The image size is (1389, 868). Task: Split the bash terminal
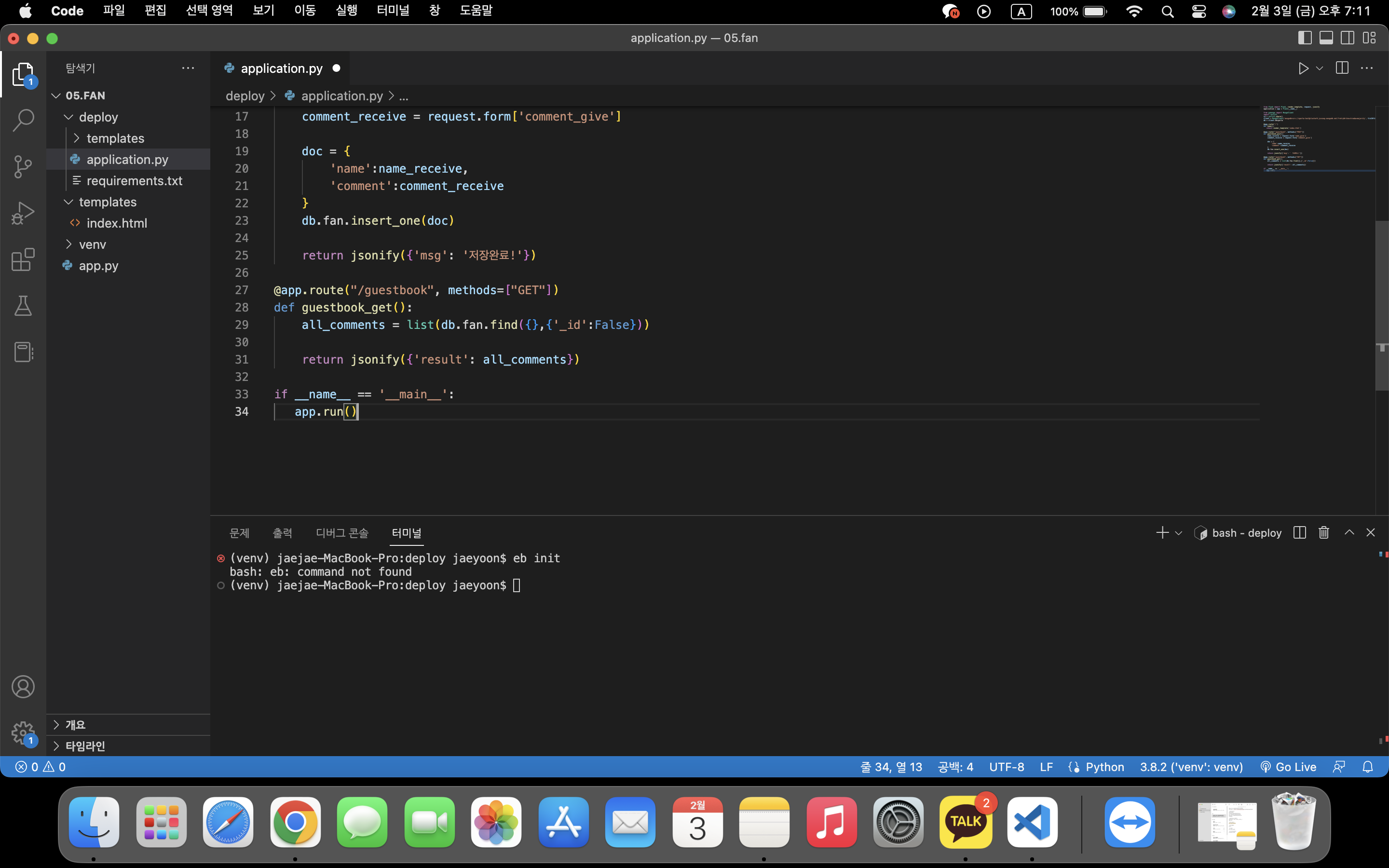click(1300, 533)
